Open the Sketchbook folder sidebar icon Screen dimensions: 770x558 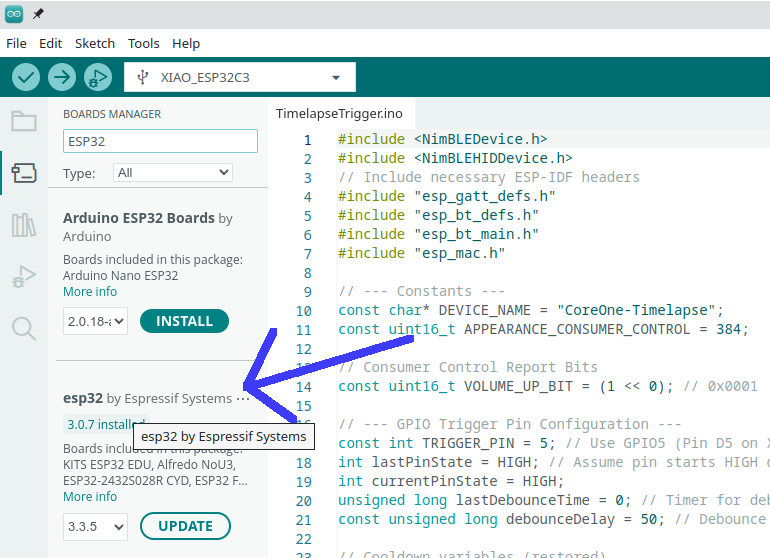pyautogui.click(x=24, y=121)
